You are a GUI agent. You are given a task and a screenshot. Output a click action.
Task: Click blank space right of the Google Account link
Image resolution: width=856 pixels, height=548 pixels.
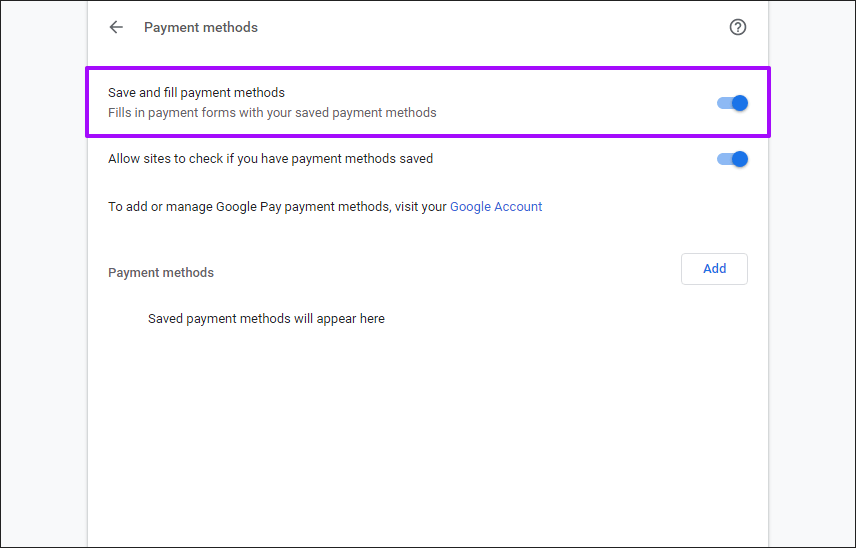(x=640, y=207)
